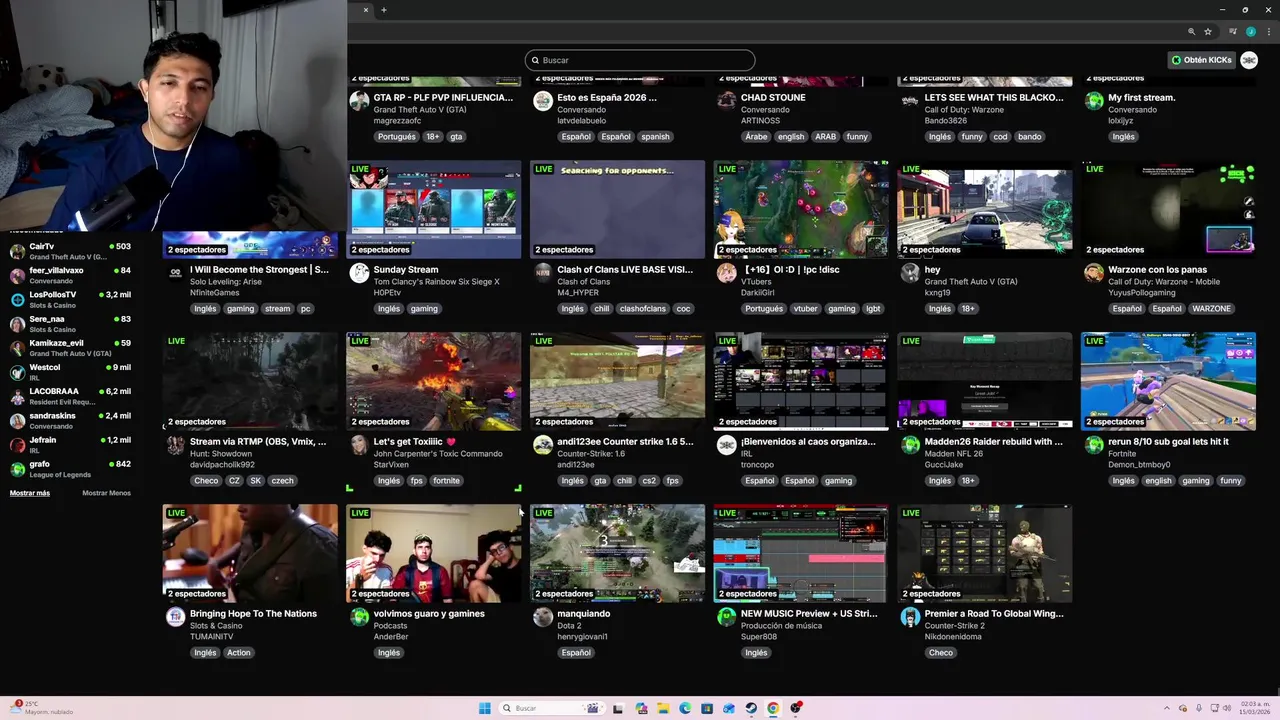This screenshot has width=1280, height=720.
Task: Click Nikdonenidoma channel avatar
Action: (x=910, y=617)
